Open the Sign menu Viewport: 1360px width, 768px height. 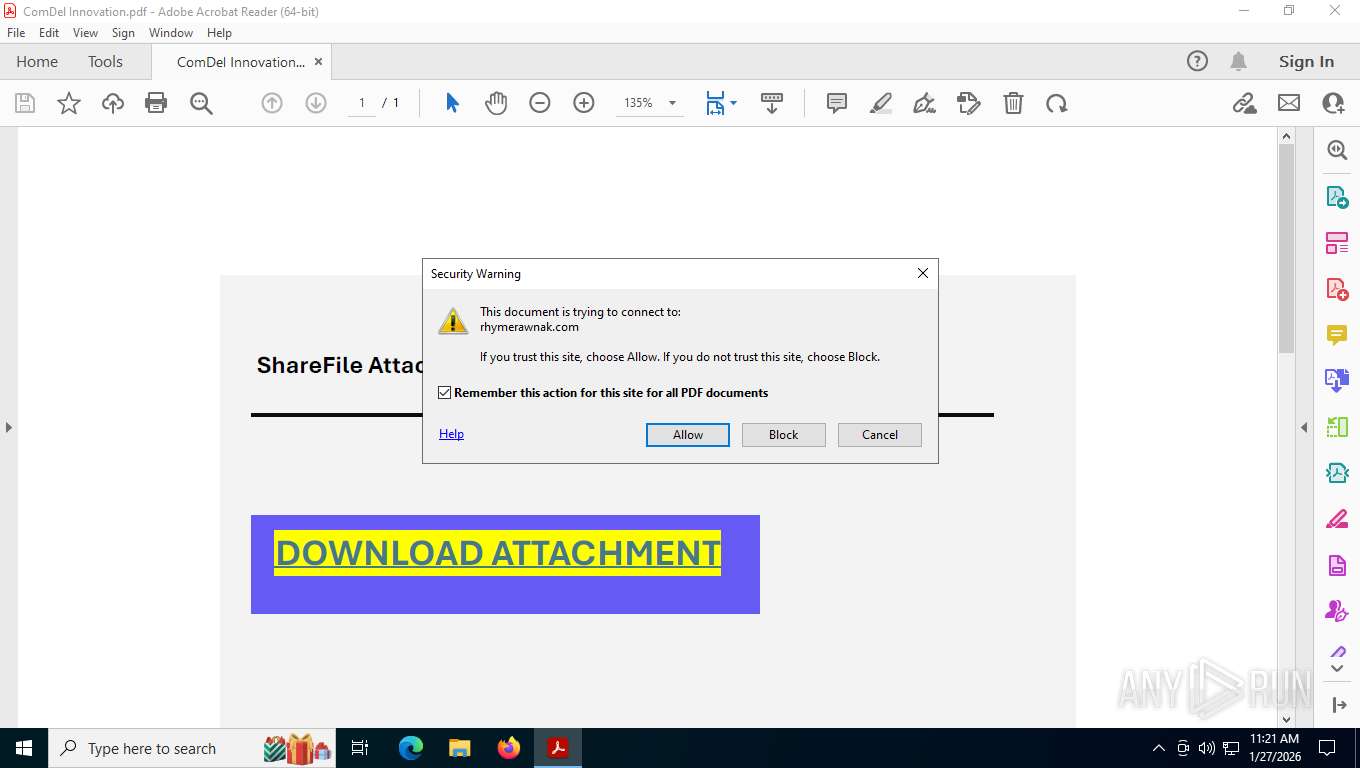pyautogui.click(x=123, y=33)
